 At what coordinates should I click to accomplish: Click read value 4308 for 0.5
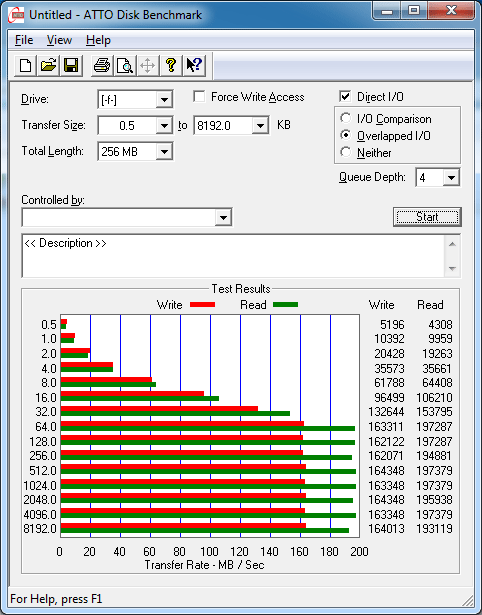click(440, 325)
